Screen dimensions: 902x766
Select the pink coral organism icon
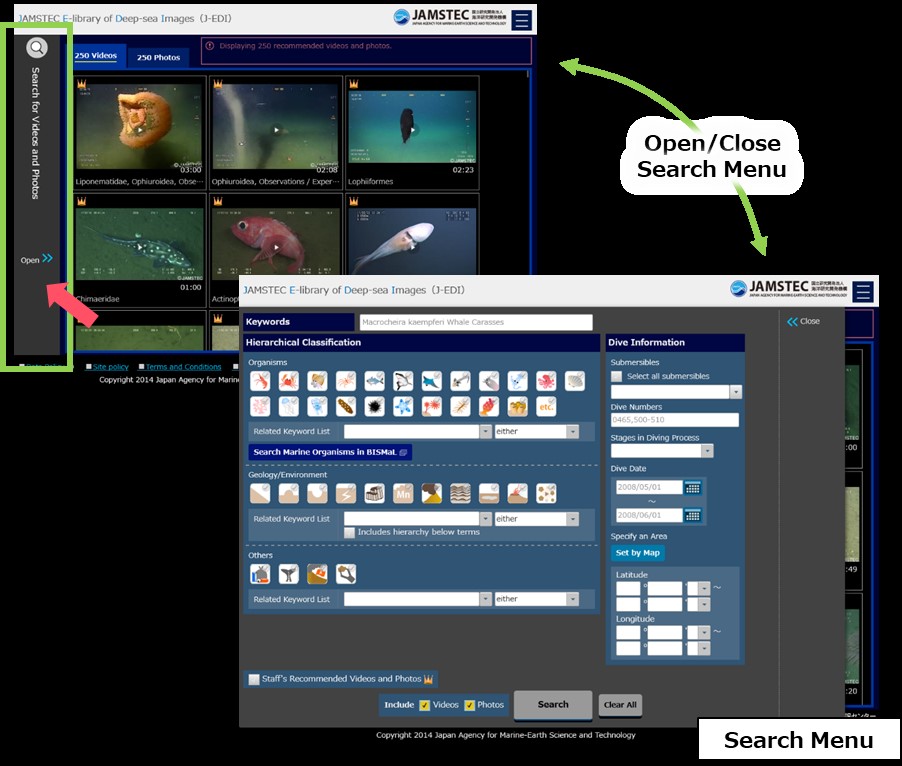pyautogui.click(x=260, y=407)
